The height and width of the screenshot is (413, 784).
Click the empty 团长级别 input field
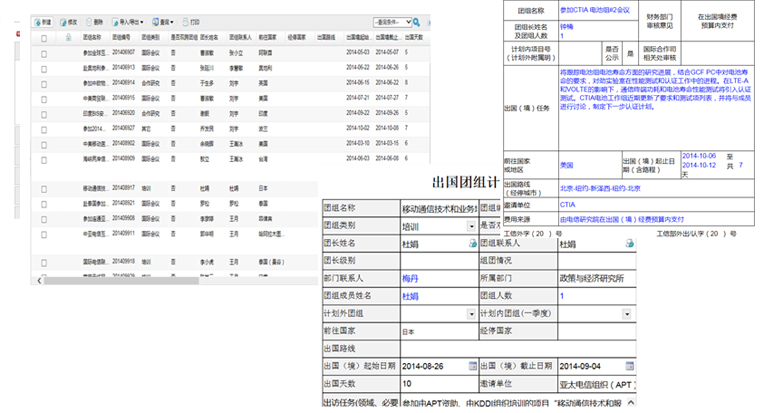(439, 261)
